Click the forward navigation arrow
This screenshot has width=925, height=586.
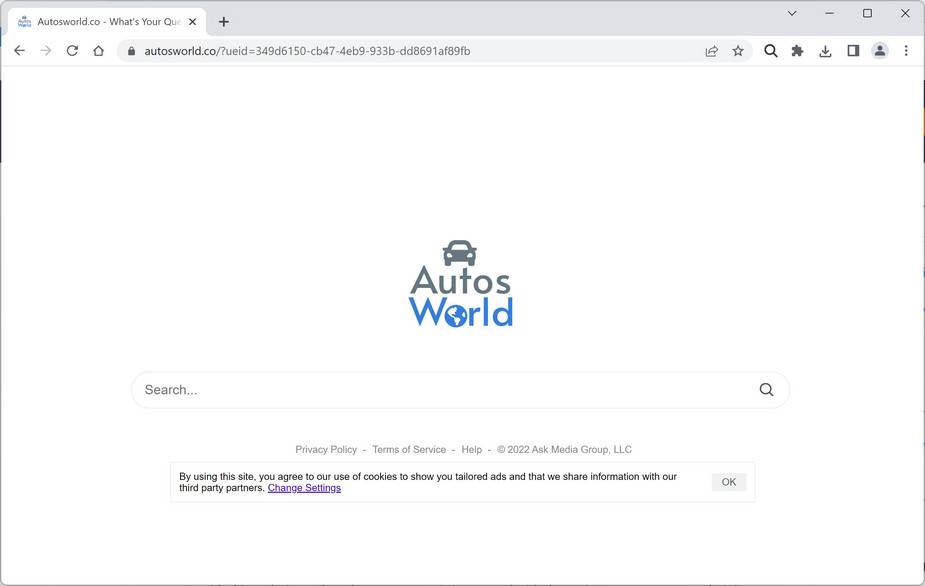coord(45,51)
